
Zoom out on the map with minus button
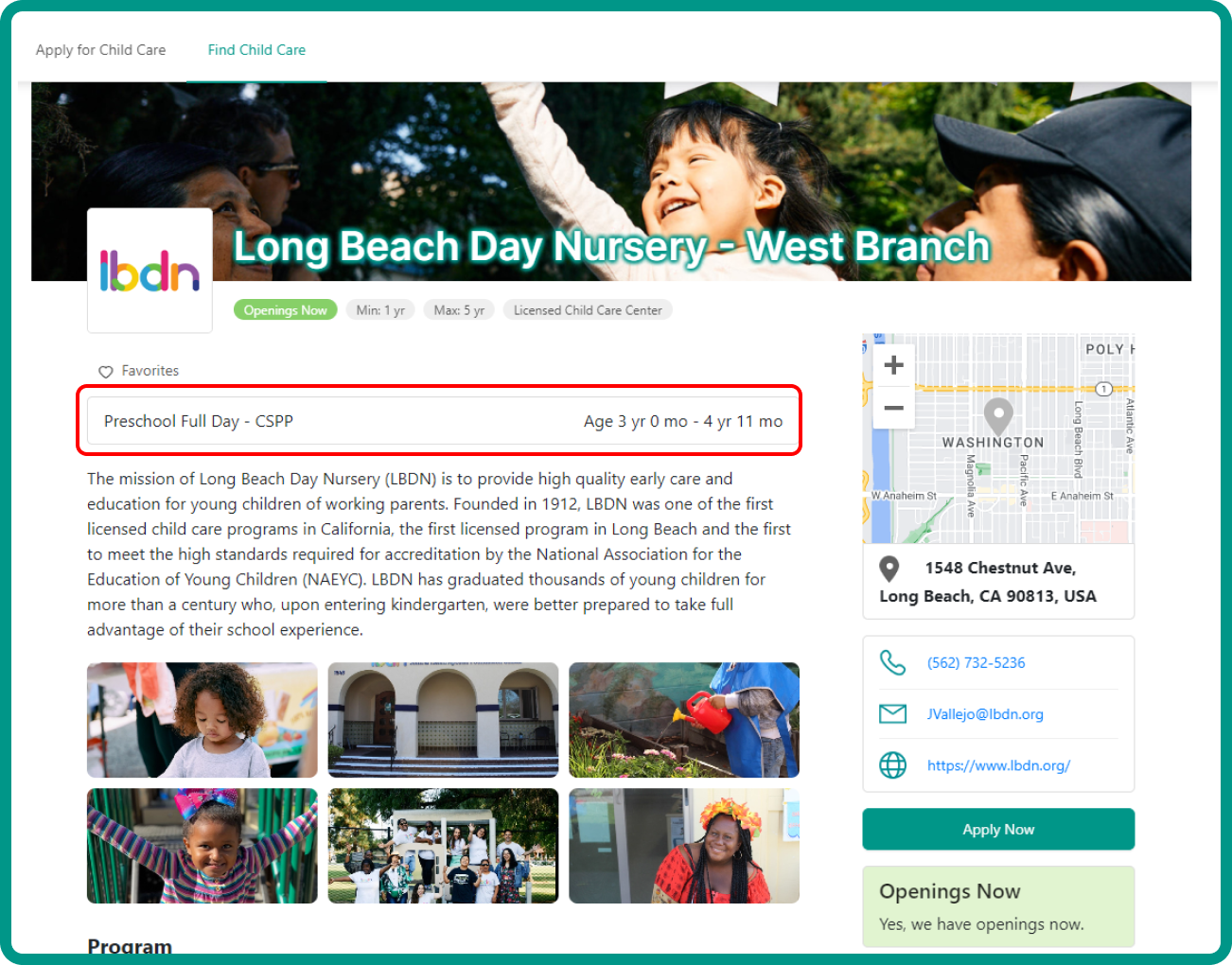click(893, 408)
